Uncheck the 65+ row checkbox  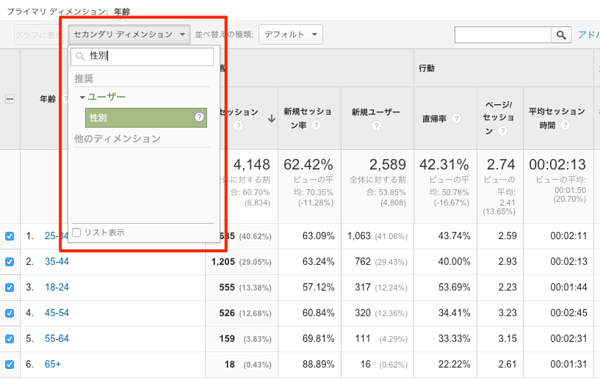tap(10, 364)
